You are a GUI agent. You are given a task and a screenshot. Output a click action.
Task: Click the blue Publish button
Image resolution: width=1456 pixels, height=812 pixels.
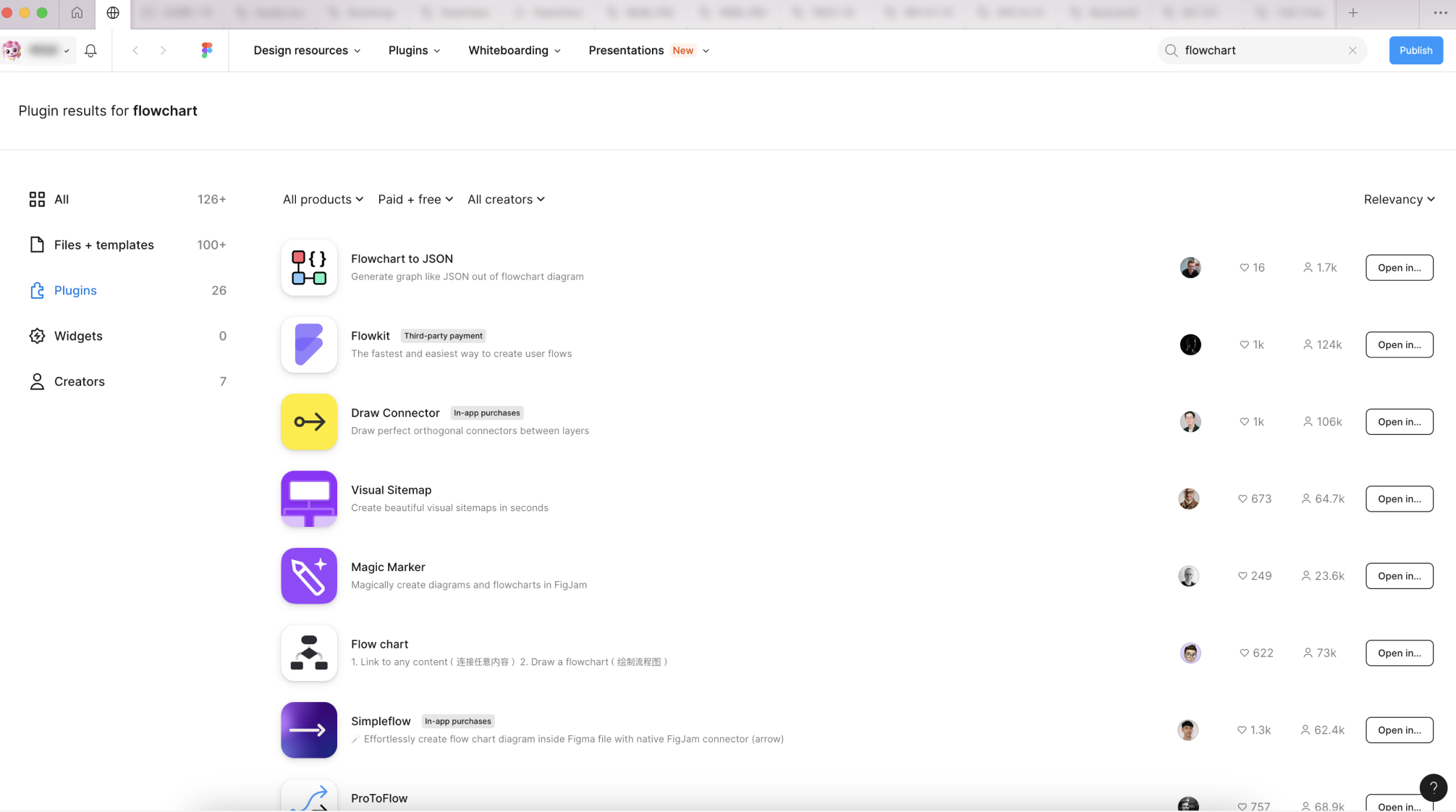[1415, 51]
